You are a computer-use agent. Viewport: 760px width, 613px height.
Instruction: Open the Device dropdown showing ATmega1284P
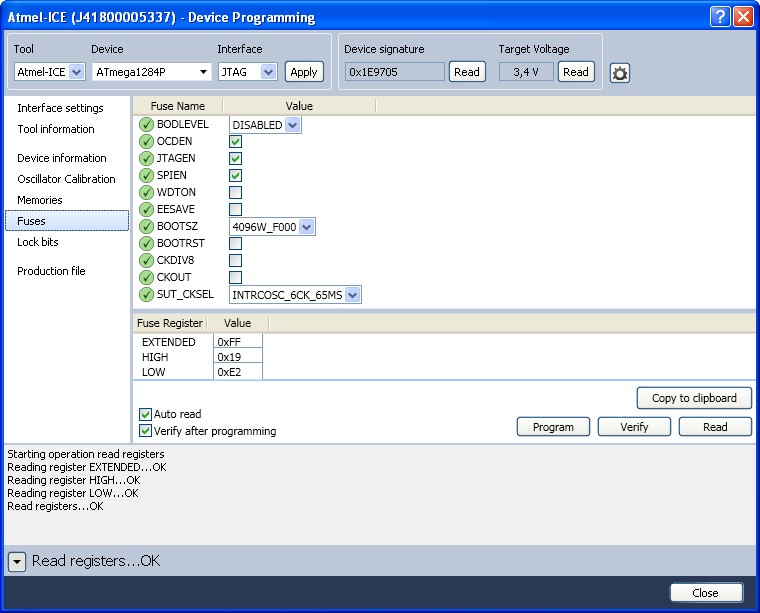click(152, 72)
